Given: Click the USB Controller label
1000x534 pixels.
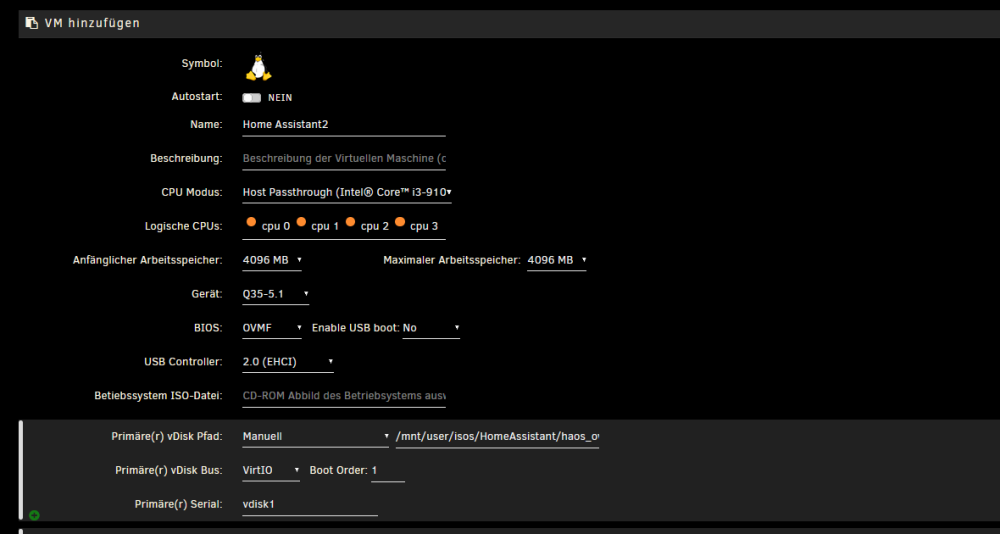Looking at the screenshot, I should pyautogui.click(x=184, y=362).
